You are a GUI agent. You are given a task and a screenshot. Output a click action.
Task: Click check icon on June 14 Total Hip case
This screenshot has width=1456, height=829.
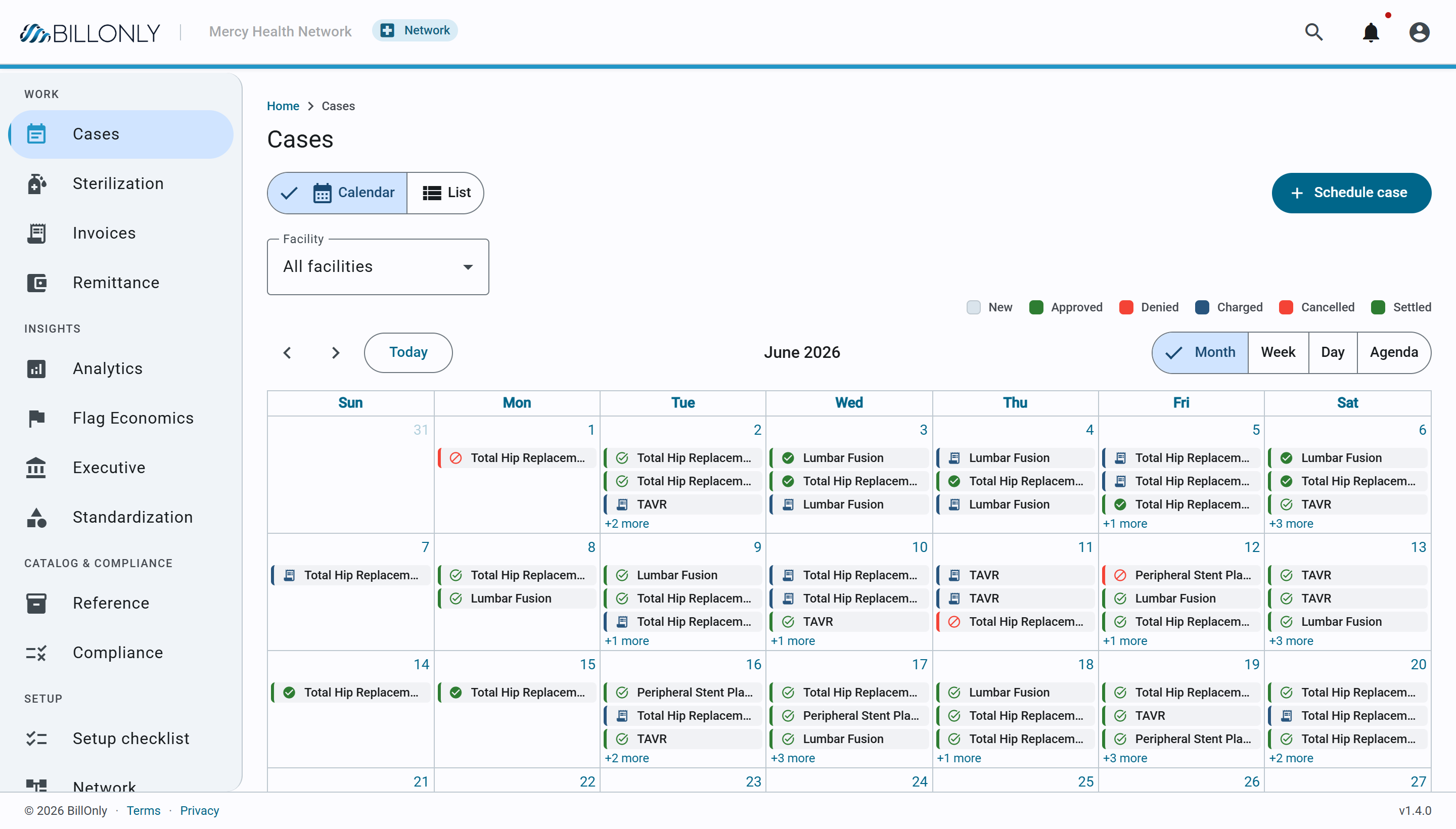[289, 693]
